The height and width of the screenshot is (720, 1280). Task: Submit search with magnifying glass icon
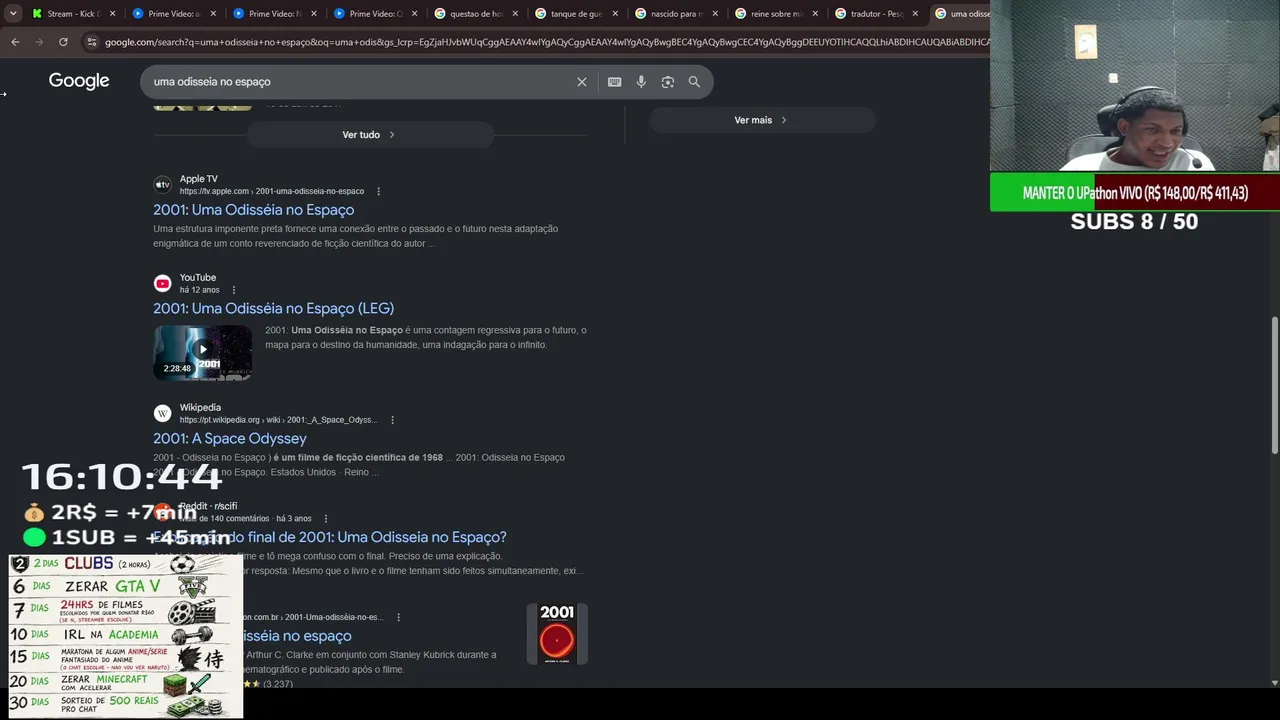point(694,82)
